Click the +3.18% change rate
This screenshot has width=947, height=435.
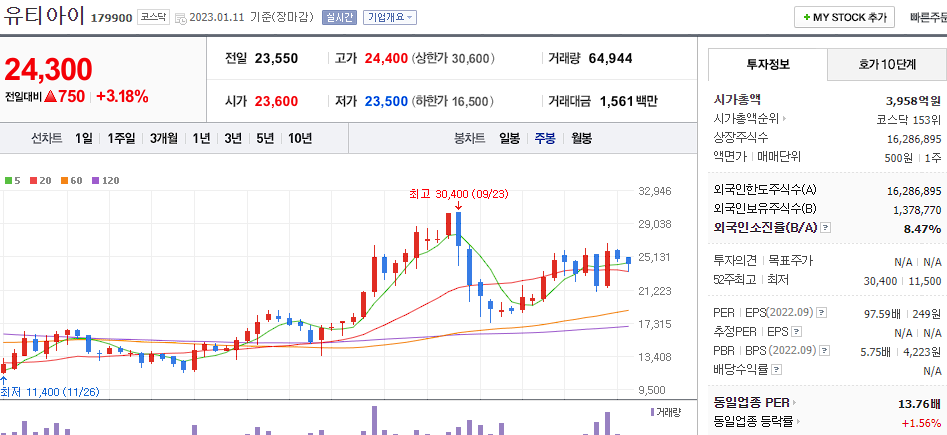[x=122, y=96]
